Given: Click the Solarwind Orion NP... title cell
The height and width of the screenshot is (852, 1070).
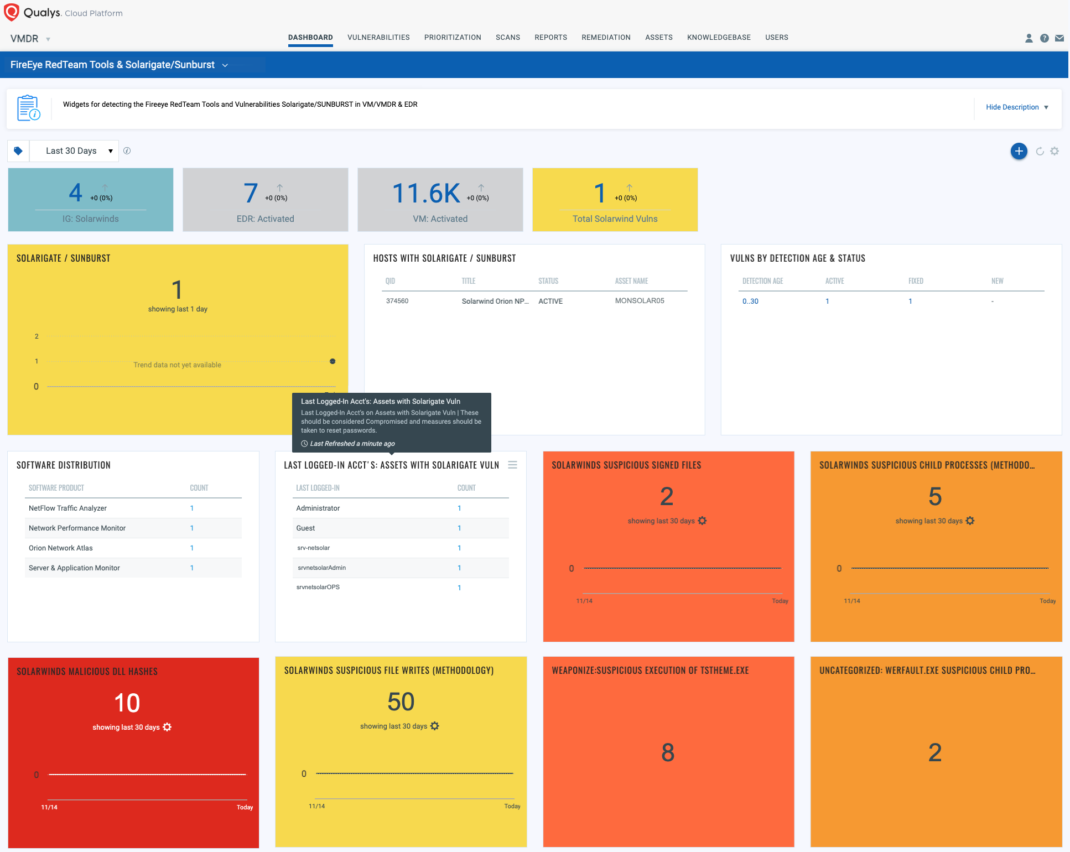Looking at the screenshot, I should click(495, 301).
